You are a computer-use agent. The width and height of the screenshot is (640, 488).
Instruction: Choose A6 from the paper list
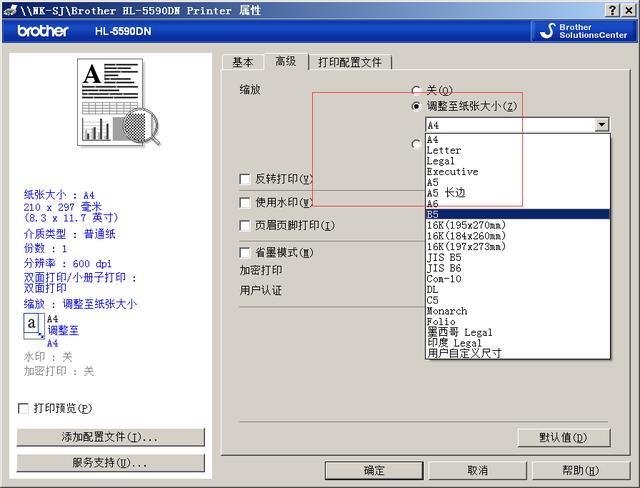tap(518, 203)
